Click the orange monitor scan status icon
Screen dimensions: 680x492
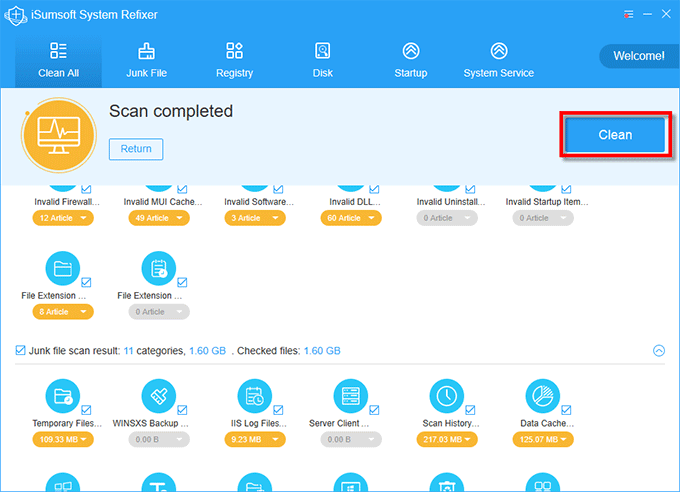pos(59,135)
